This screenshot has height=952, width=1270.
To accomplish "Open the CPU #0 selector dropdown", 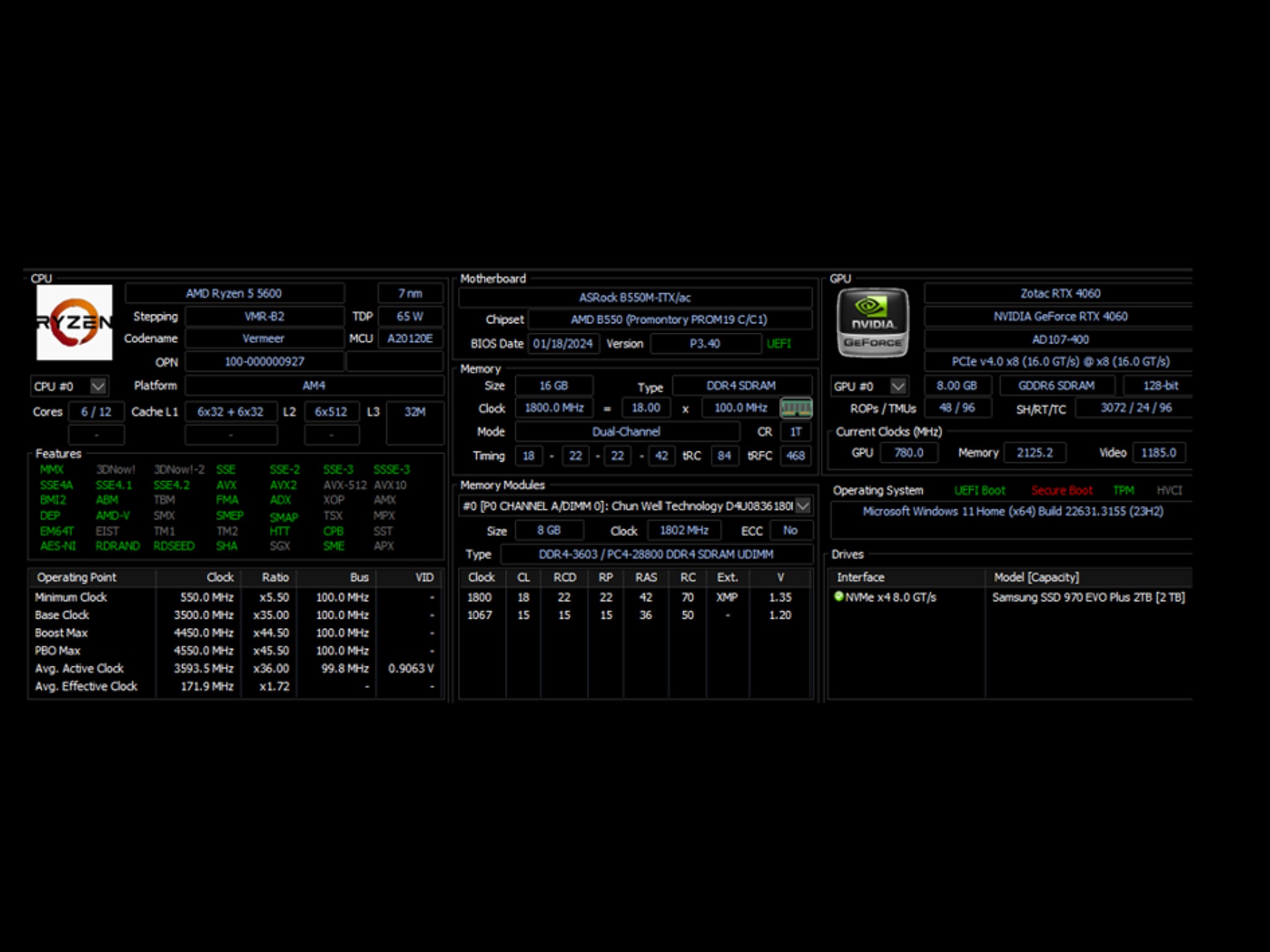I will [98, 386].
